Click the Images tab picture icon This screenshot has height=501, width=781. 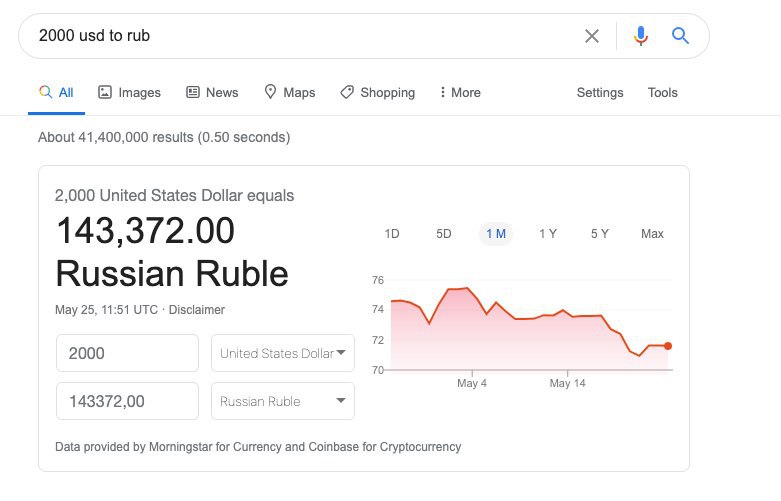pos(105,92)
